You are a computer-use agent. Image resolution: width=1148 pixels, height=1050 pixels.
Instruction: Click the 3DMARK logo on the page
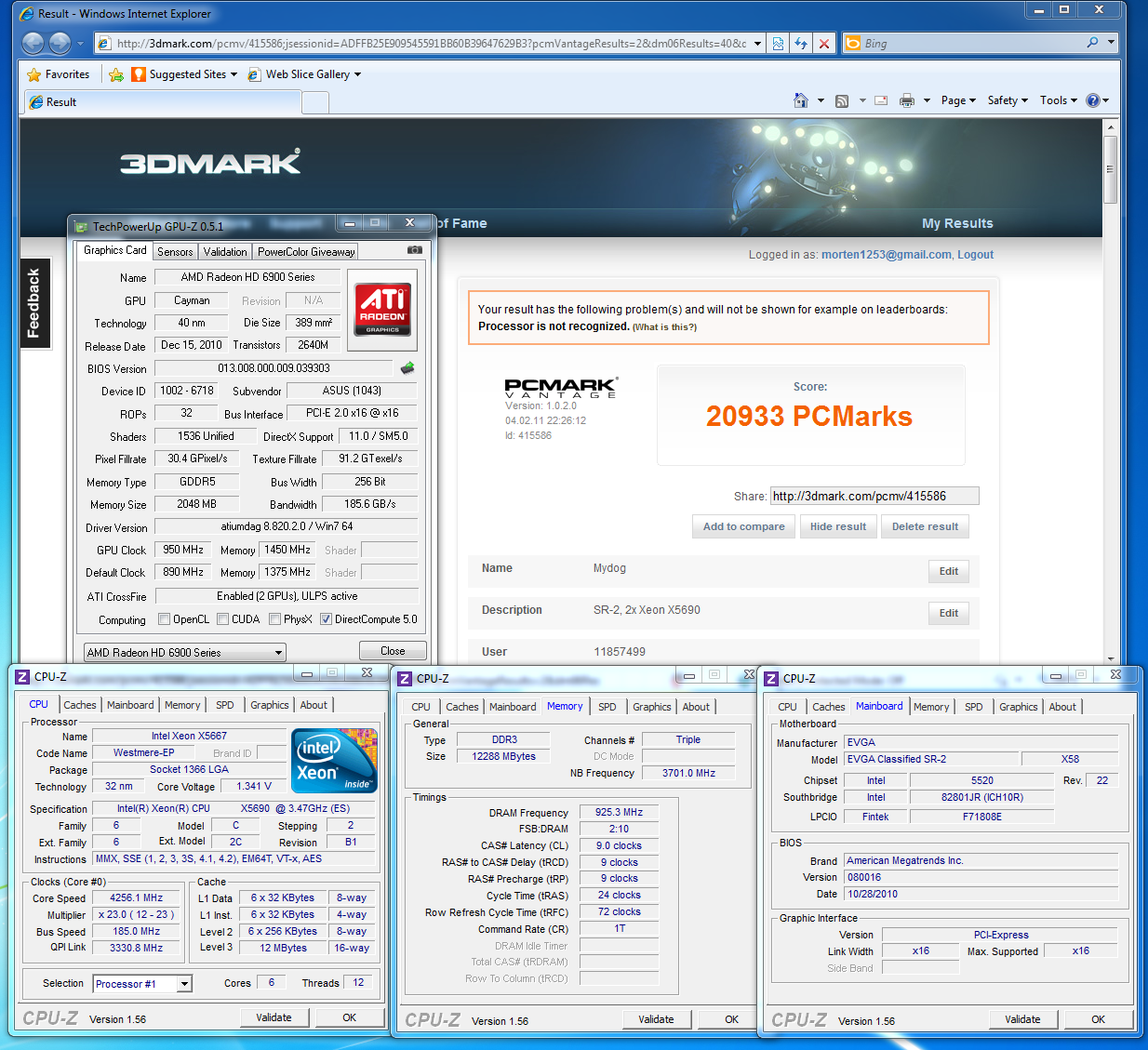210,163
